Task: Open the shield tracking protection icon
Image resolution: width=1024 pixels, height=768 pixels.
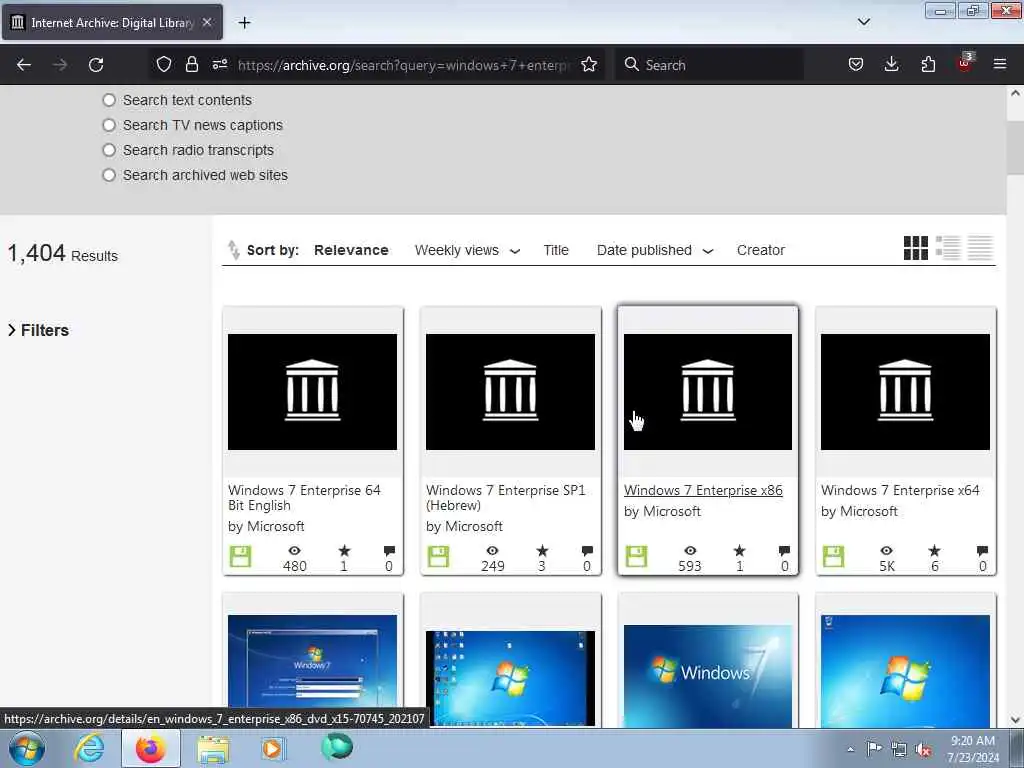Action: pyautogui.click(x=164, y=64)
